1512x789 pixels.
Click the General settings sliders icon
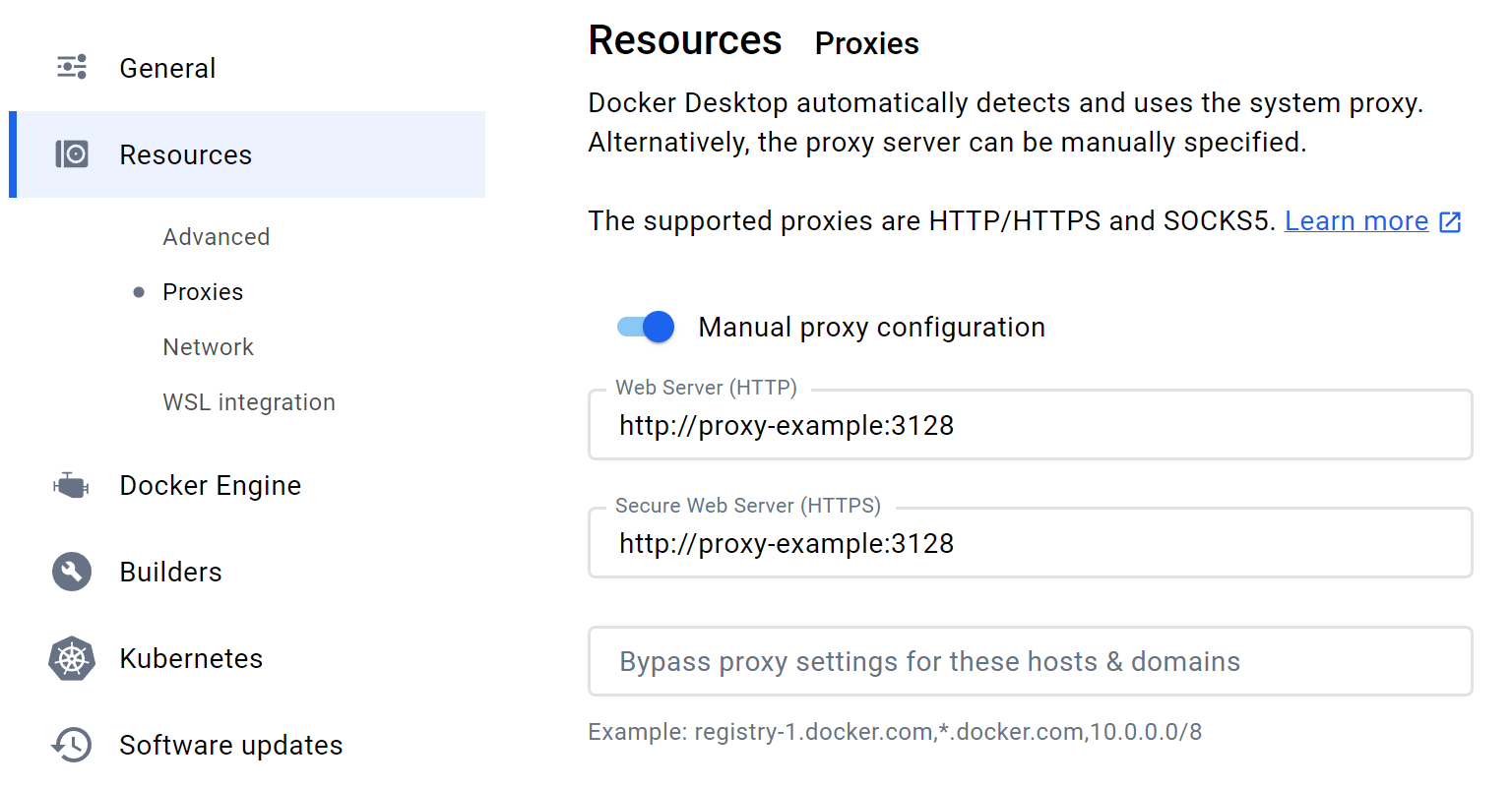[x=72, y=67]
